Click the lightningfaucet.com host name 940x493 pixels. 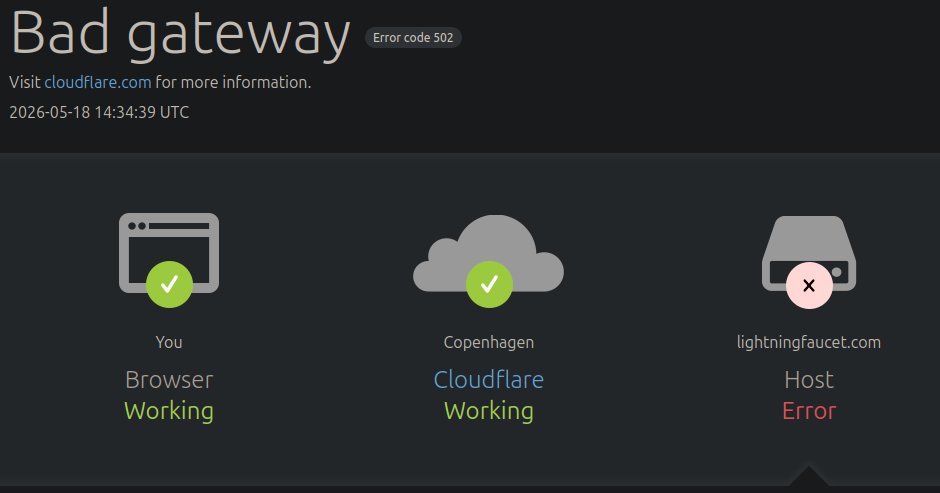coord(809,342)
